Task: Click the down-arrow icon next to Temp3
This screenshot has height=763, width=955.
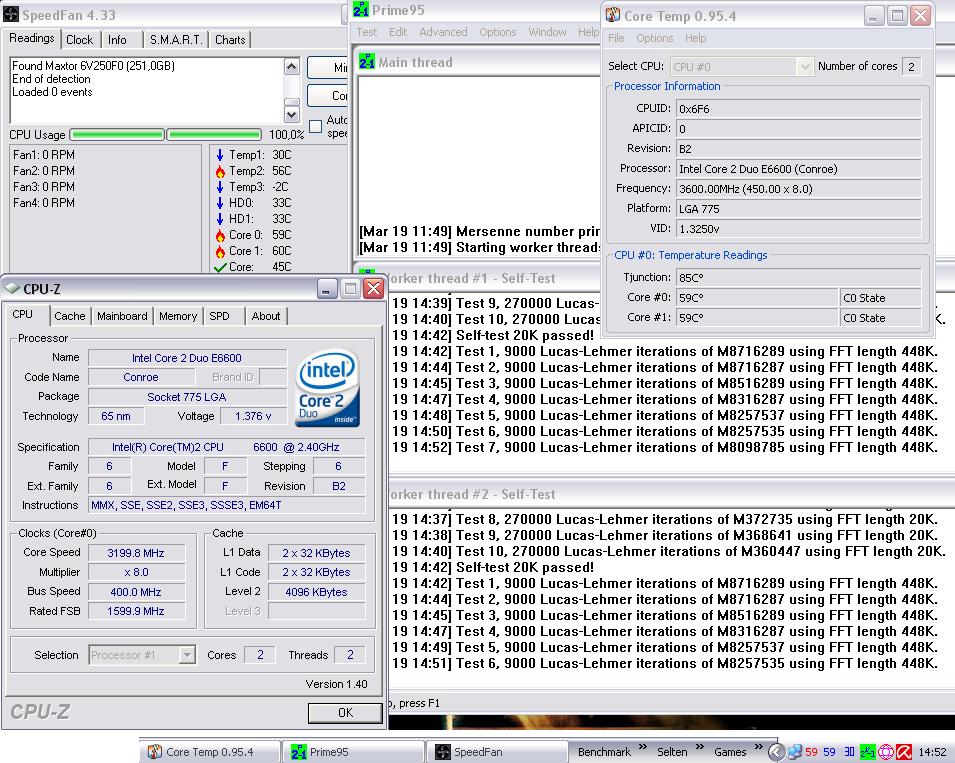Action: tap(220, 187)
